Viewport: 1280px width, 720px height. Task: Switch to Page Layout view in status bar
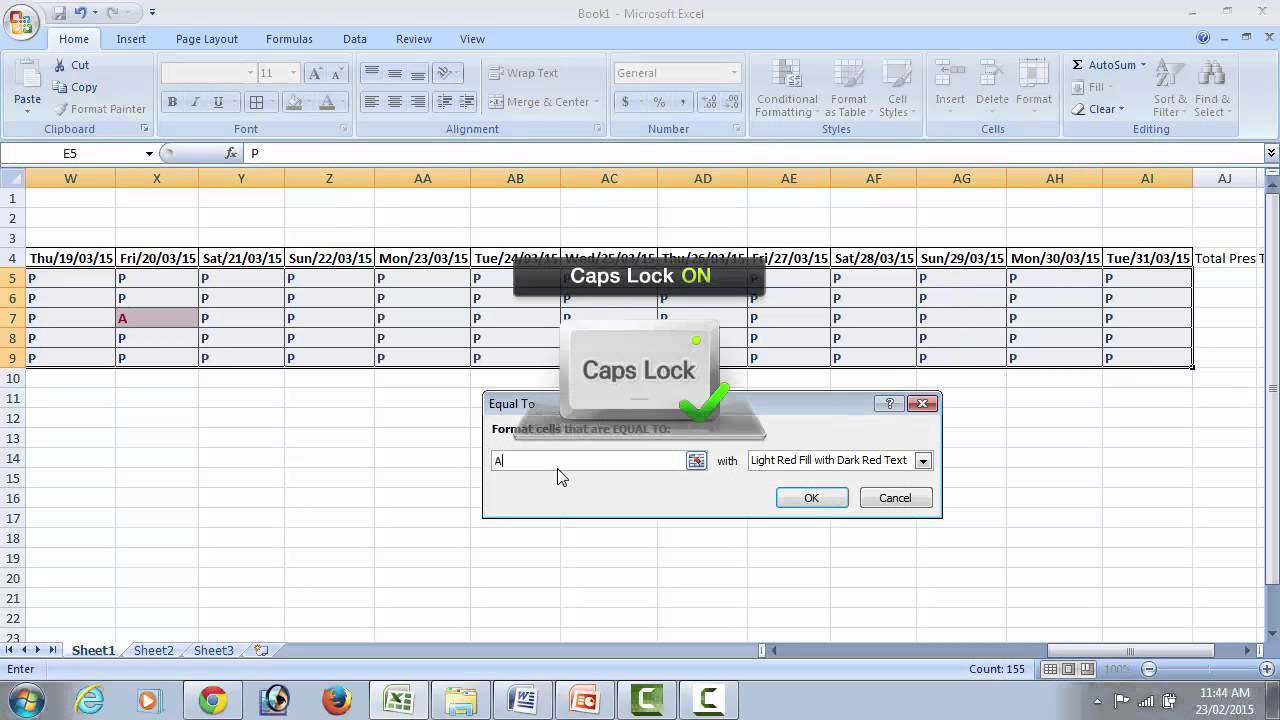[x=1069, y=669]
